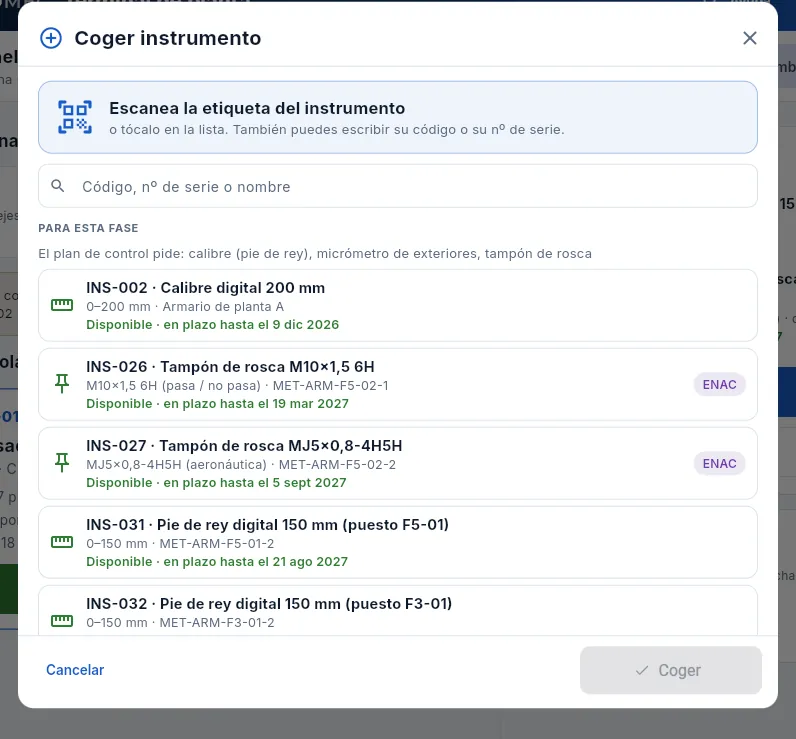Click the status 'en plazo hasta el 21 ago 2027'
The height and width of the screenshot is (739, 796).
pos(255,562)
